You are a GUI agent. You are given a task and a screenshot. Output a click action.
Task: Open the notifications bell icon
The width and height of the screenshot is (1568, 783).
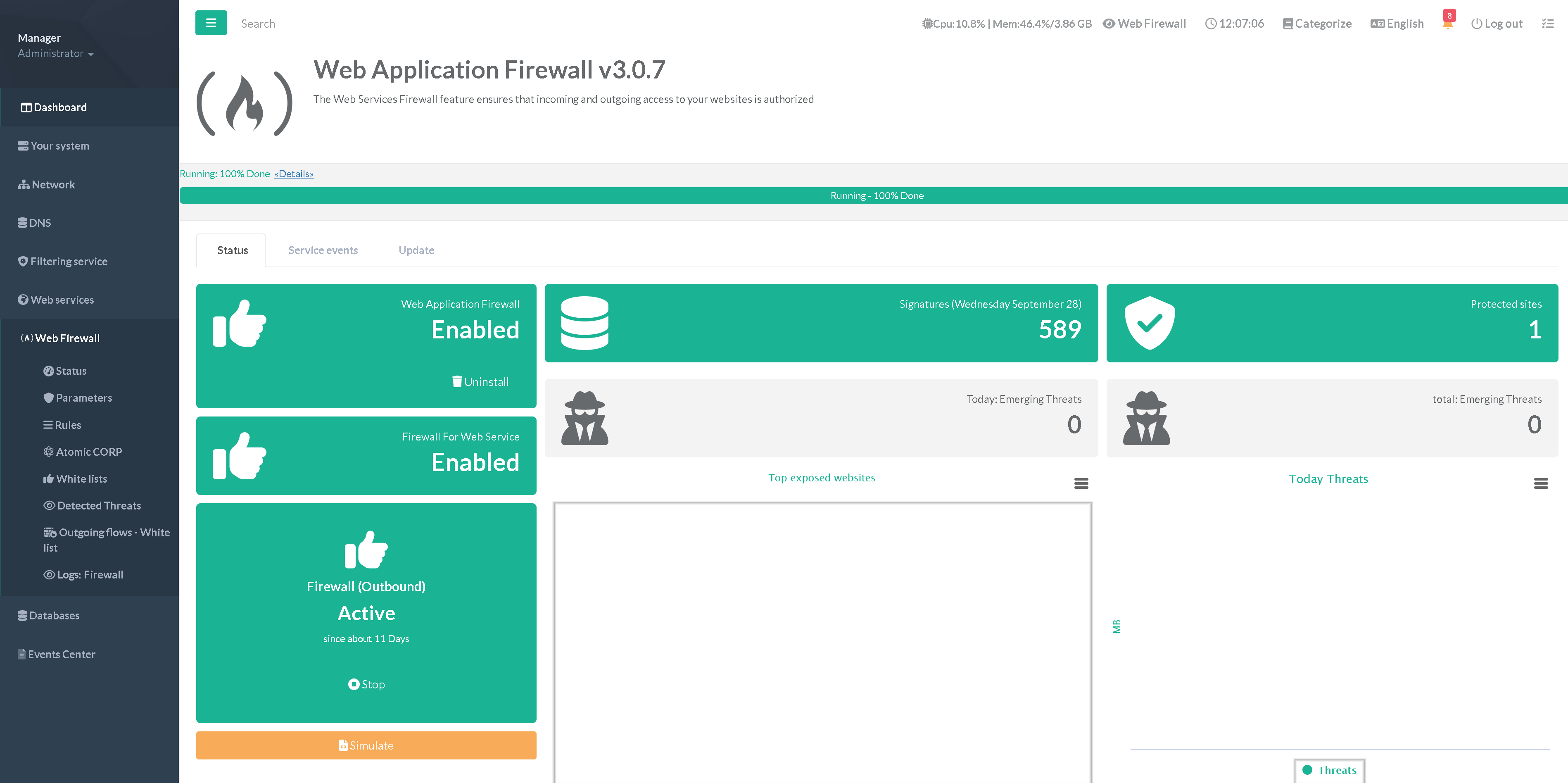[1447, 23]
